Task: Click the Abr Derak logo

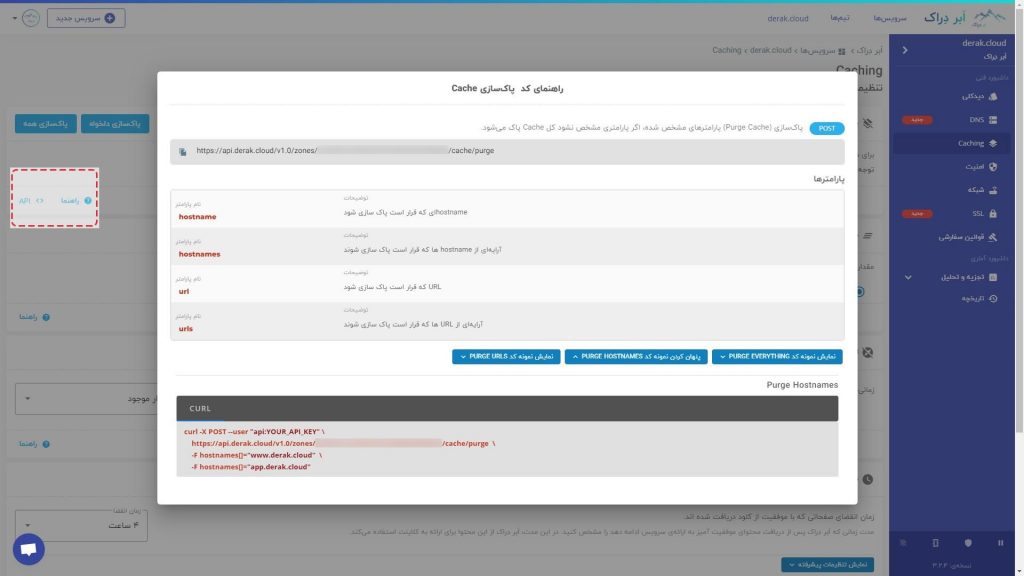Action: click(x=965, y=18)
